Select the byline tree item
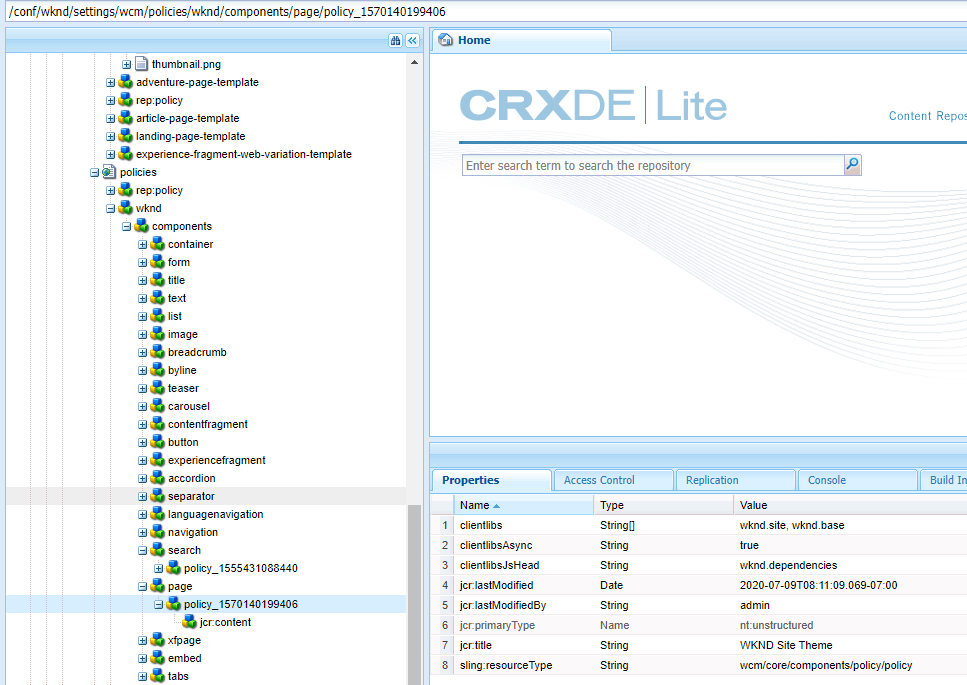Screen dimensions: 967x685 click(x=182, y=370)
